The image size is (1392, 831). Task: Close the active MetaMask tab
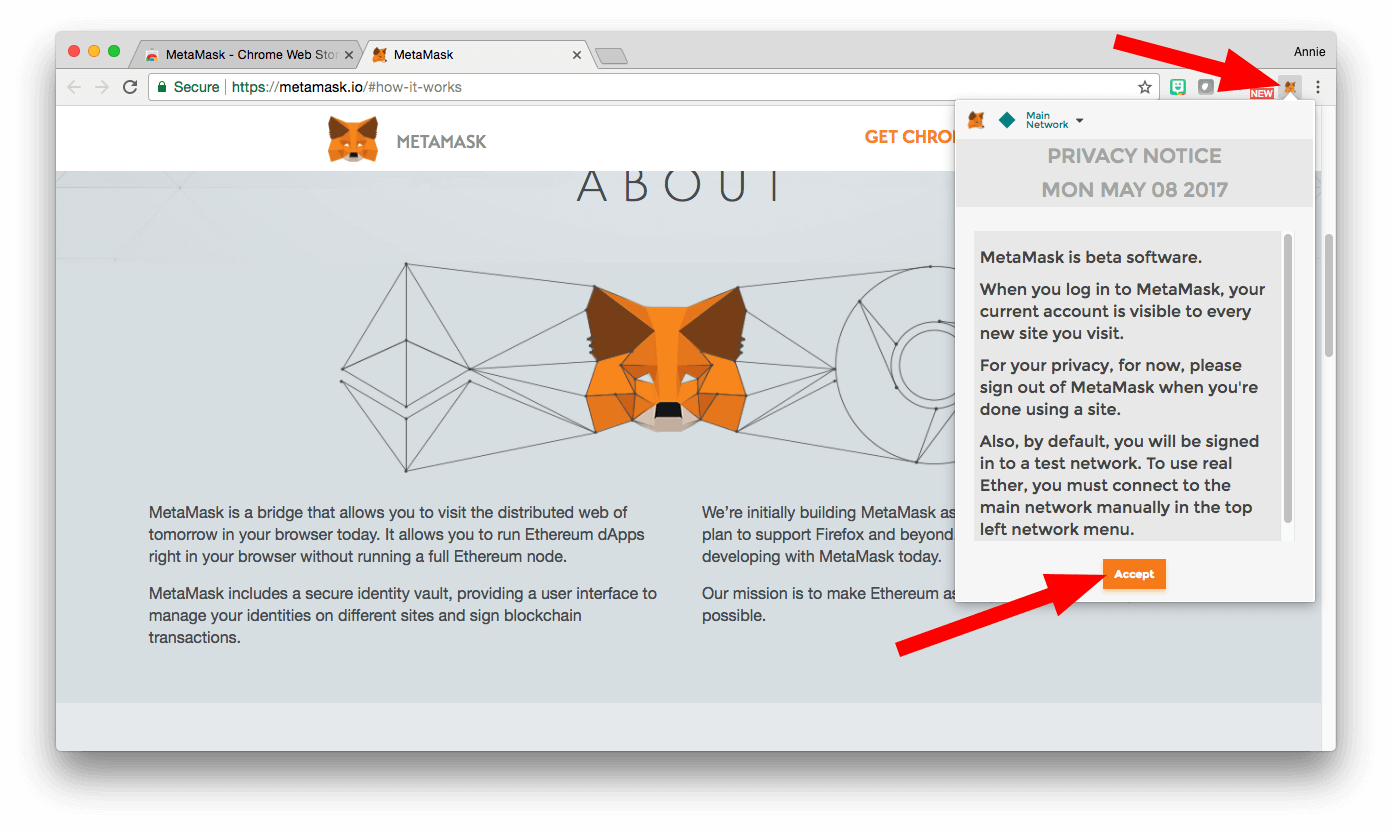click(x=577, y=55)
